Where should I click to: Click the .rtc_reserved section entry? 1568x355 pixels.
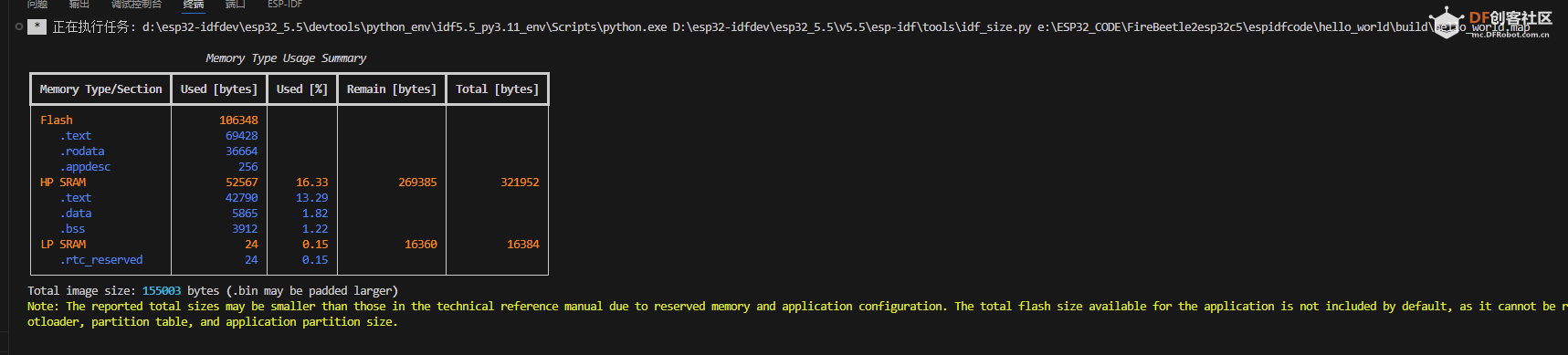(101, 260)
